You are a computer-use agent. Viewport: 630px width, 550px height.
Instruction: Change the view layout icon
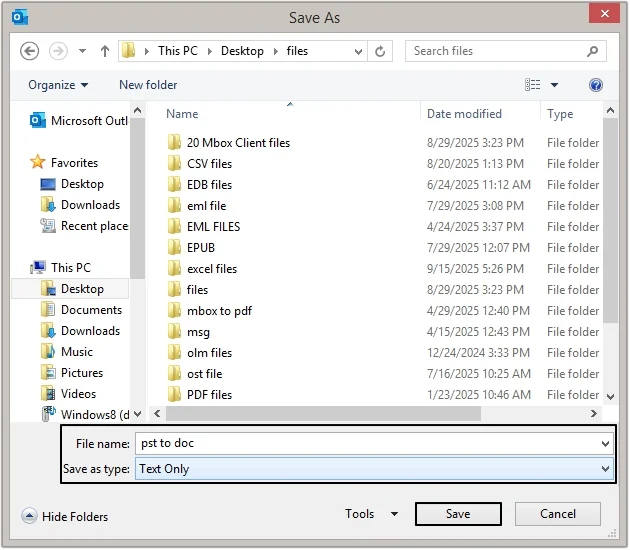tap(532, 85)
